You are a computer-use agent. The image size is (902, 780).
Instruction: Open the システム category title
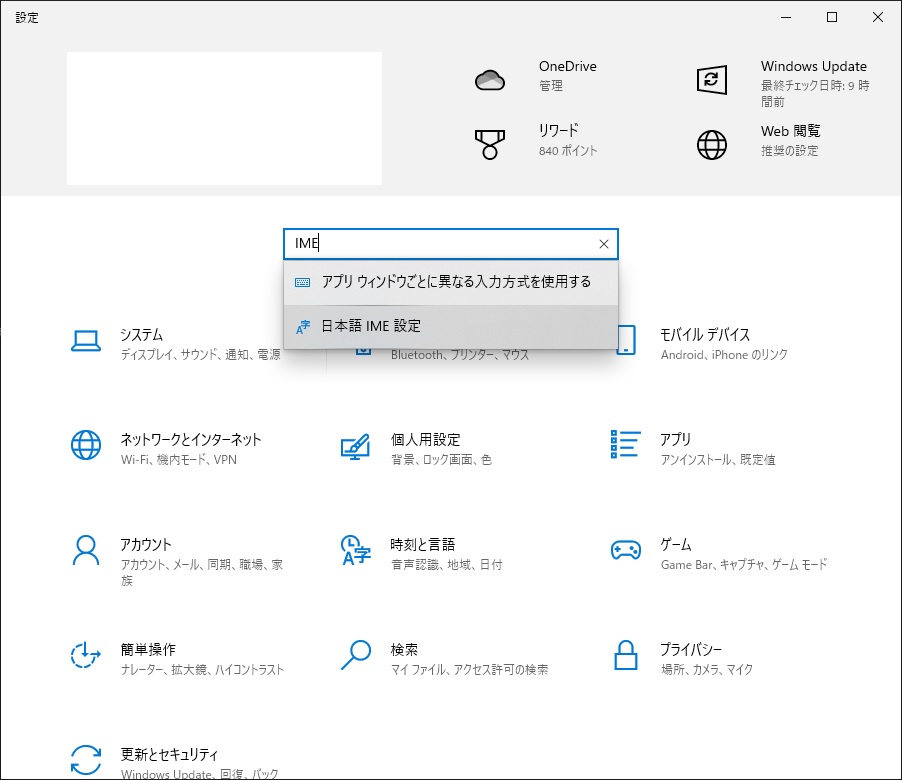(142, 334)
